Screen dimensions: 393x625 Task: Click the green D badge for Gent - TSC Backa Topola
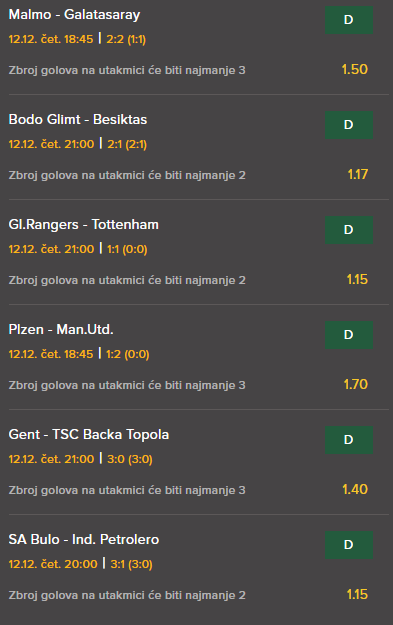(349, 440)
